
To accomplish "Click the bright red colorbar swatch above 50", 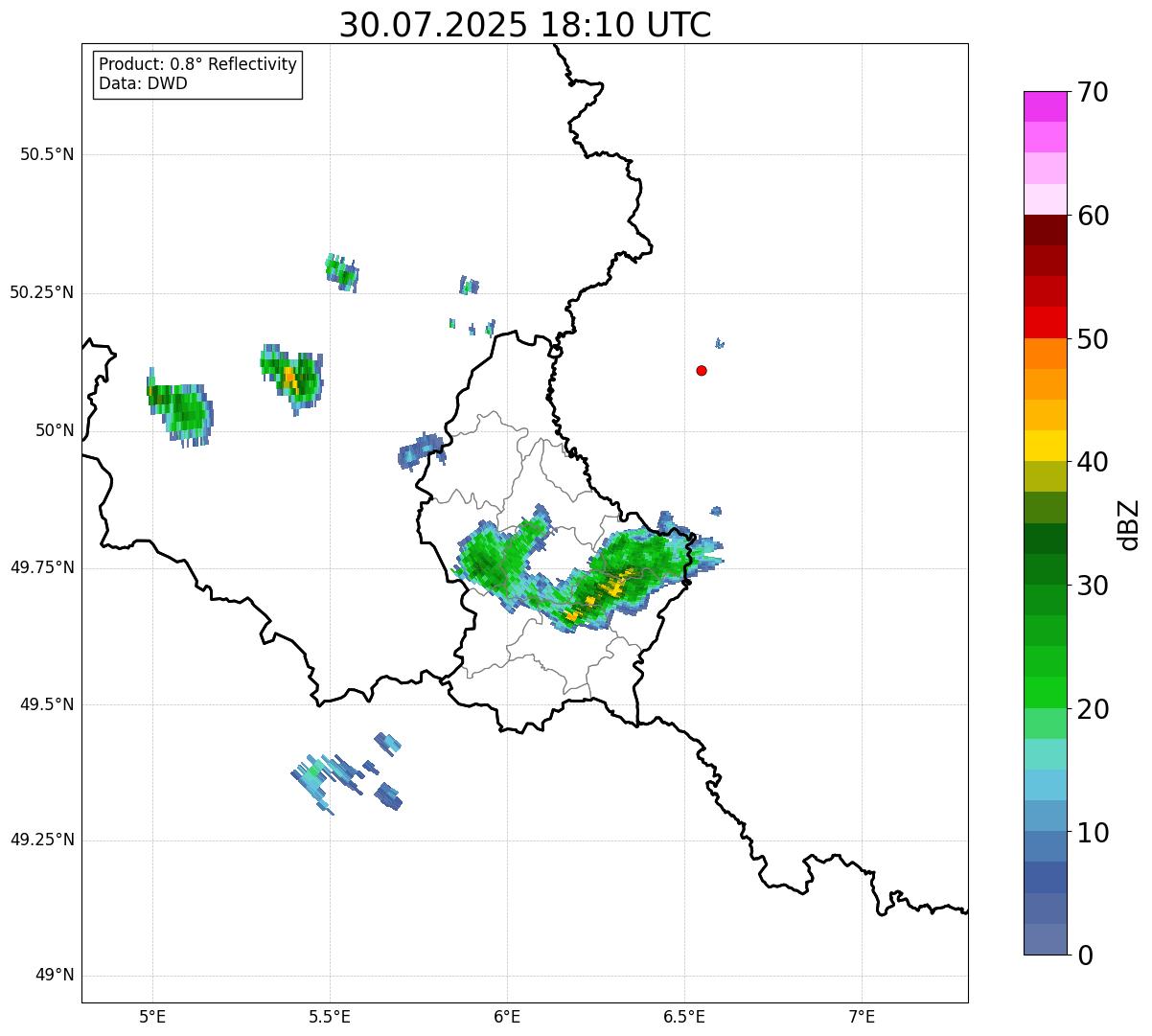I will [x=1045, y=322].
